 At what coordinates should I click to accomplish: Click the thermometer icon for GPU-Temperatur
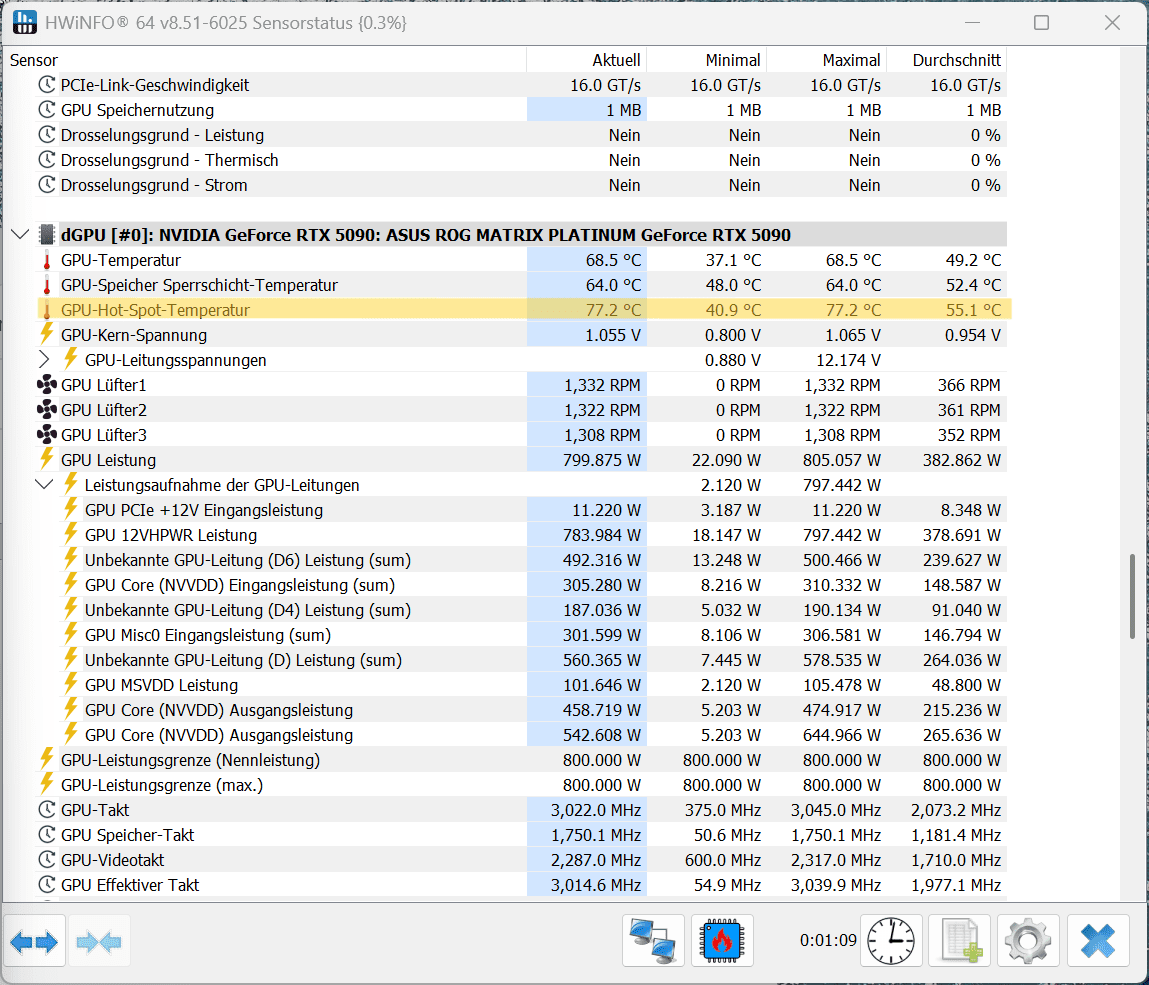click(47, 260)
